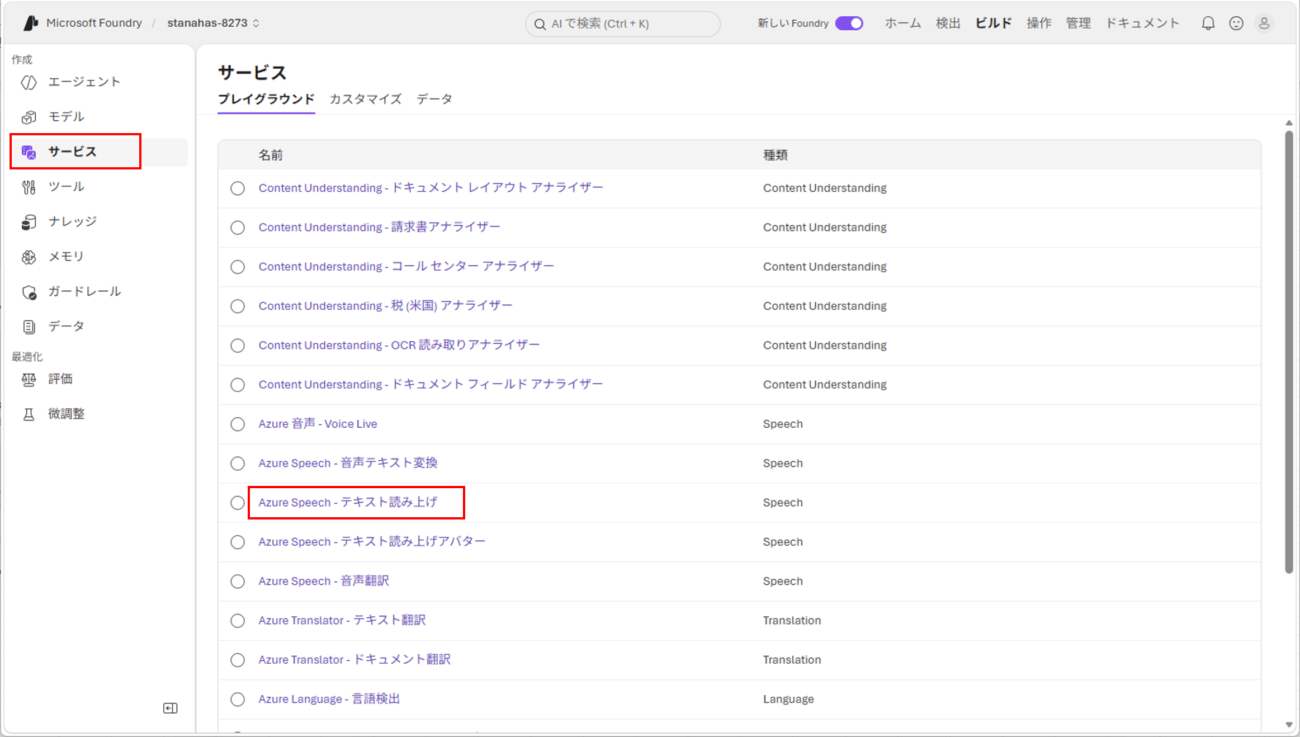Switch to the カスタマイズ tab

365,99
